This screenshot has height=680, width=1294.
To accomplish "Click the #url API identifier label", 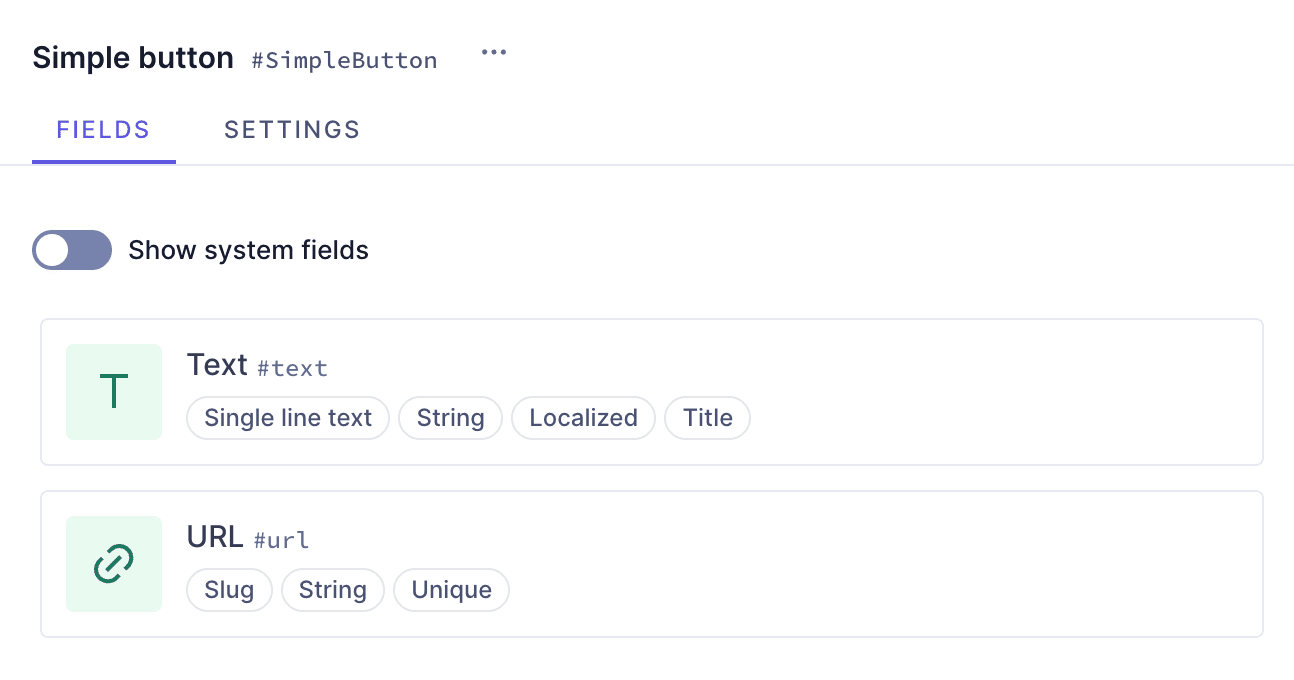I will coord(281,540).
